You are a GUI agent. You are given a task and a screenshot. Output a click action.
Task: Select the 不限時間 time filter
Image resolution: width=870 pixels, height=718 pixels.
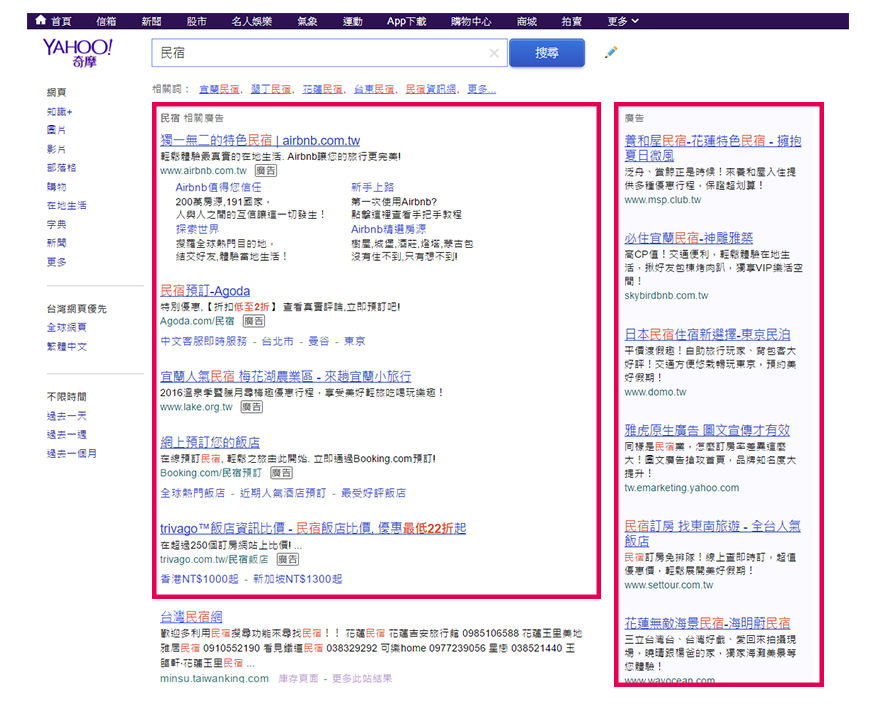pos(67,397)
